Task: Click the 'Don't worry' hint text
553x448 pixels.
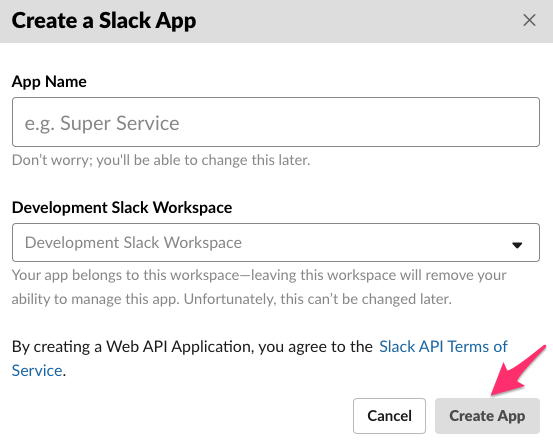Action: 161,160
